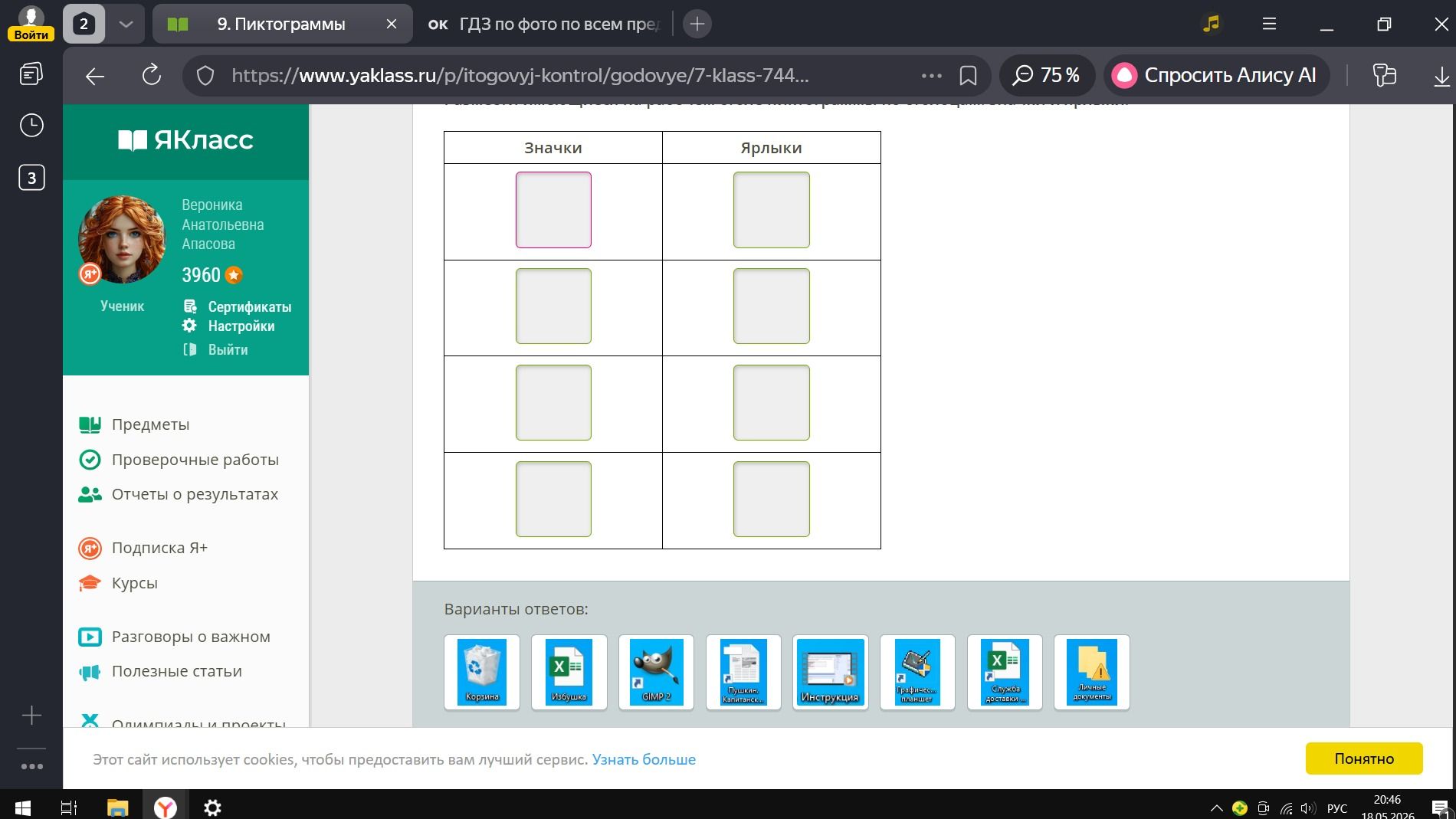Screen dimensions: 1456x819
Task: Expand the tab group dropdown chevron
Action: [x=126, y=24]
